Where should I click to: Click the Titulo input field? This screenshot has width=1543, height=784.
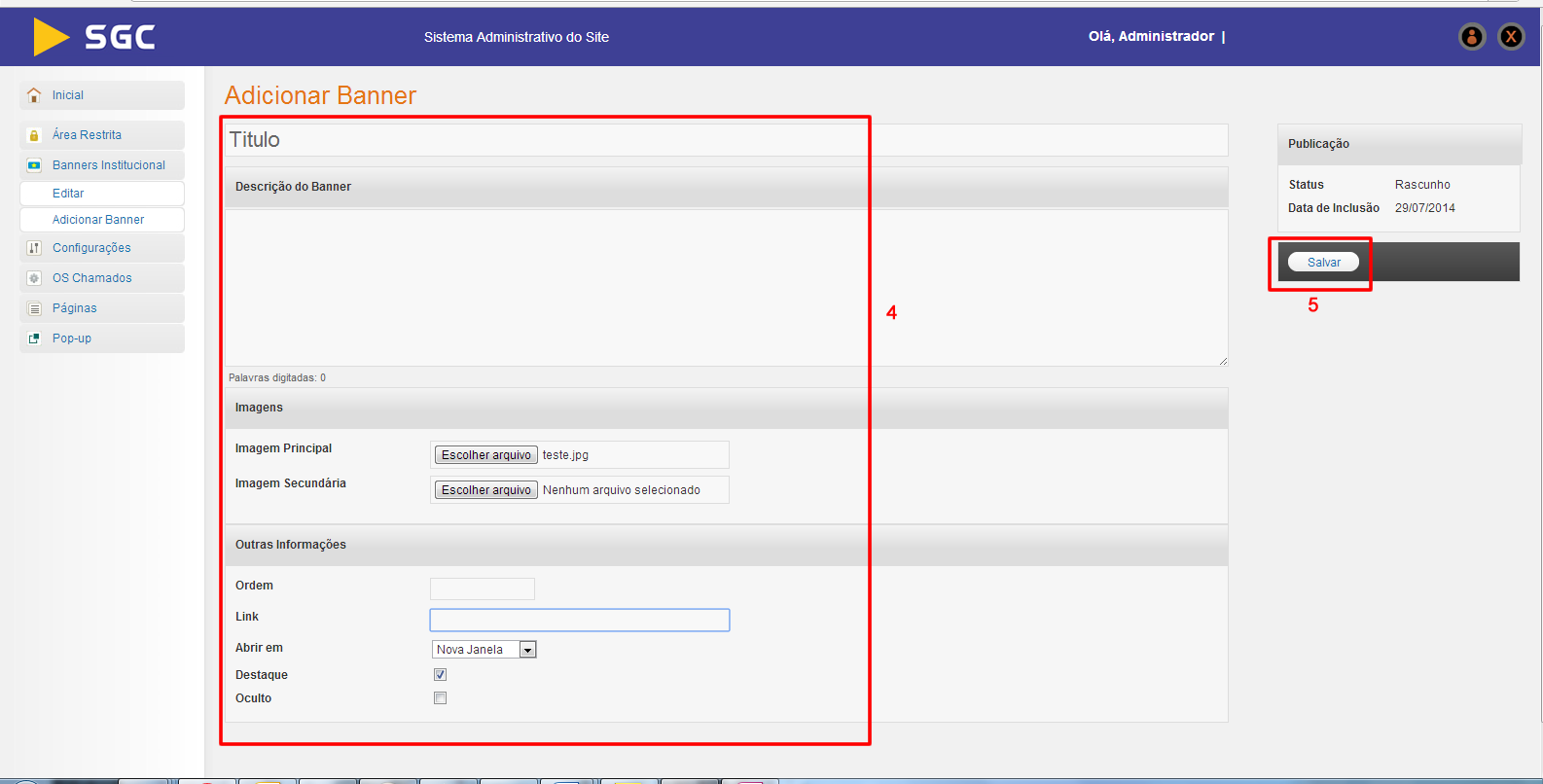point(726,140)
